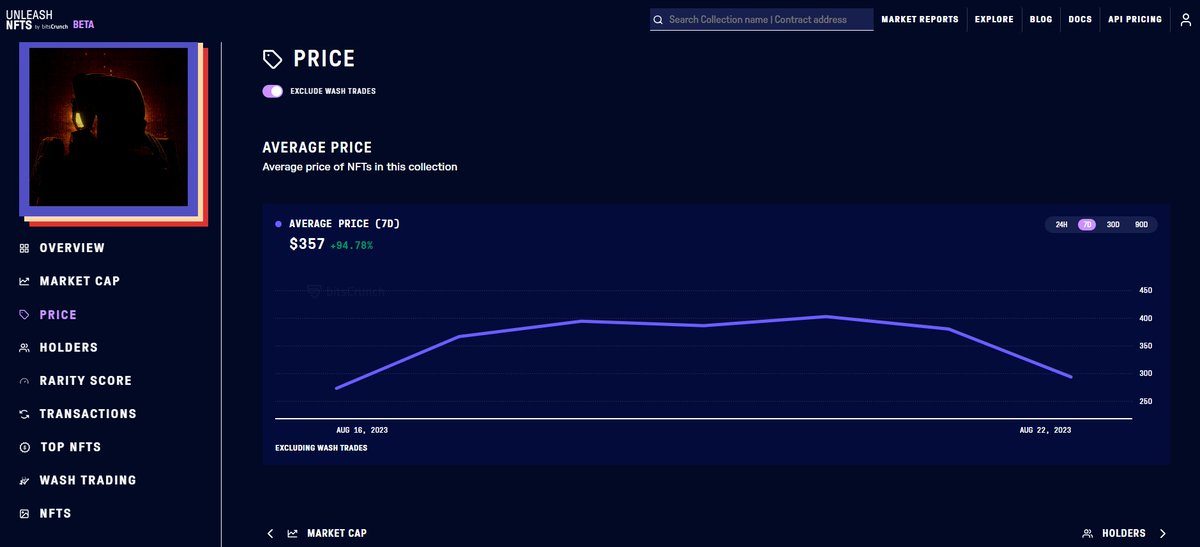
Task: Open the Transactions section
Action: (88, 414)
